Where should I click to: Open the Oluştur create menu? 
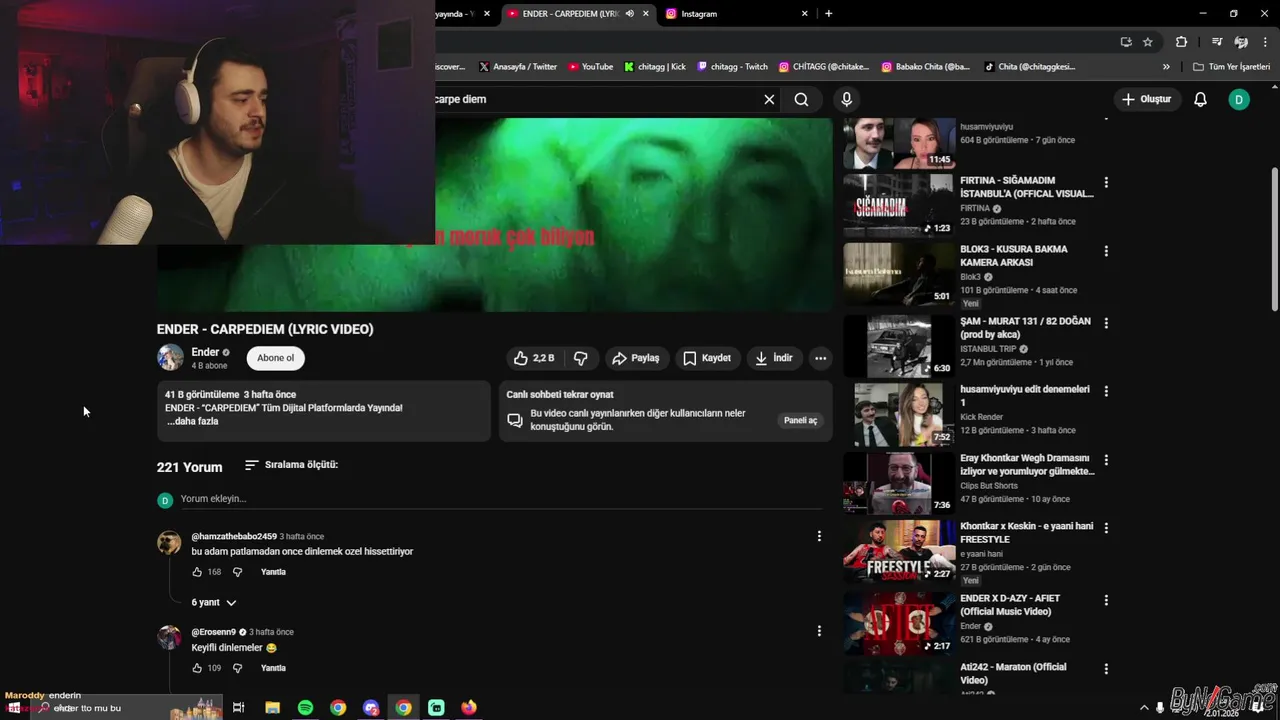tap(1146, 99)
